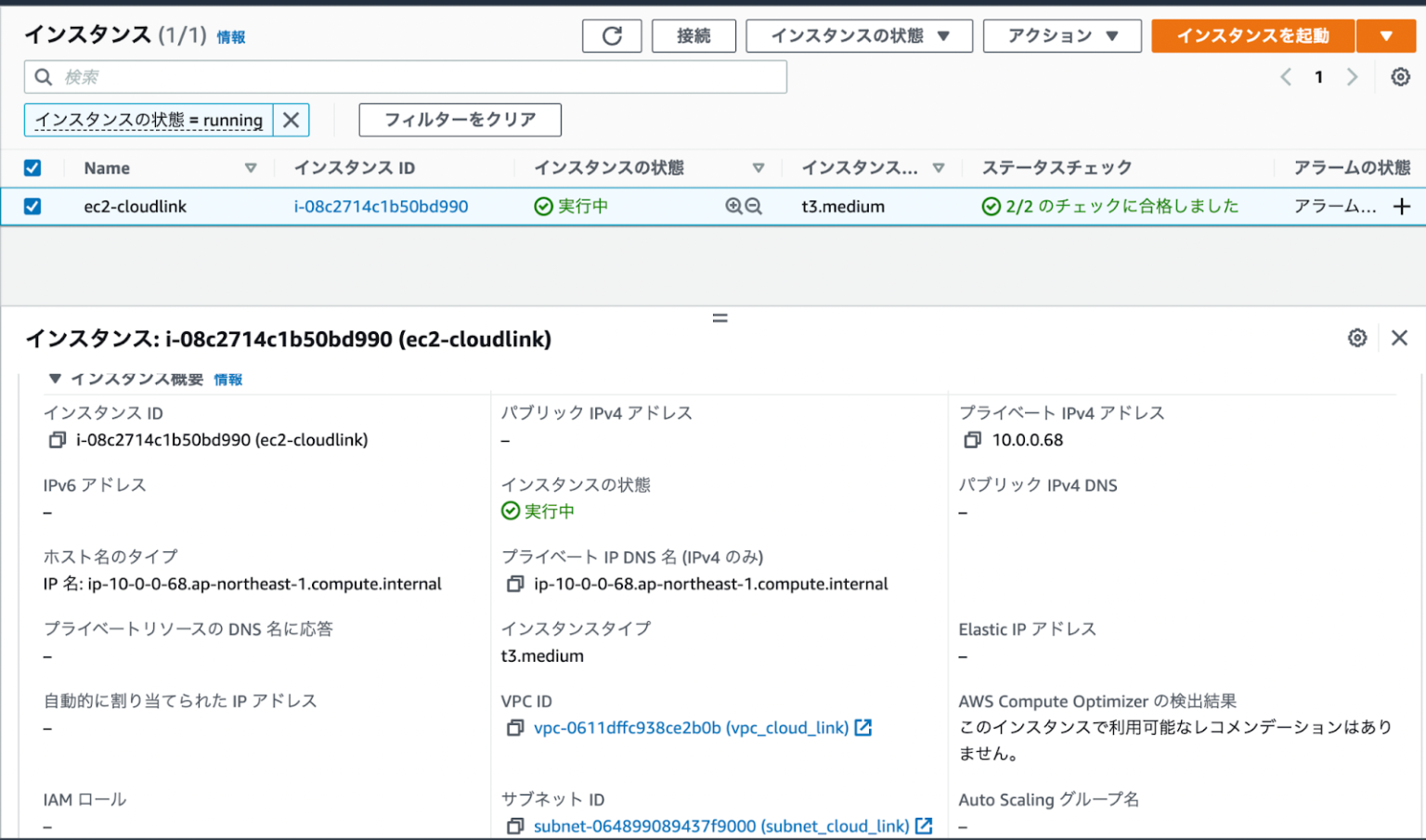Click the refresh instances icon

click(612, 36)
